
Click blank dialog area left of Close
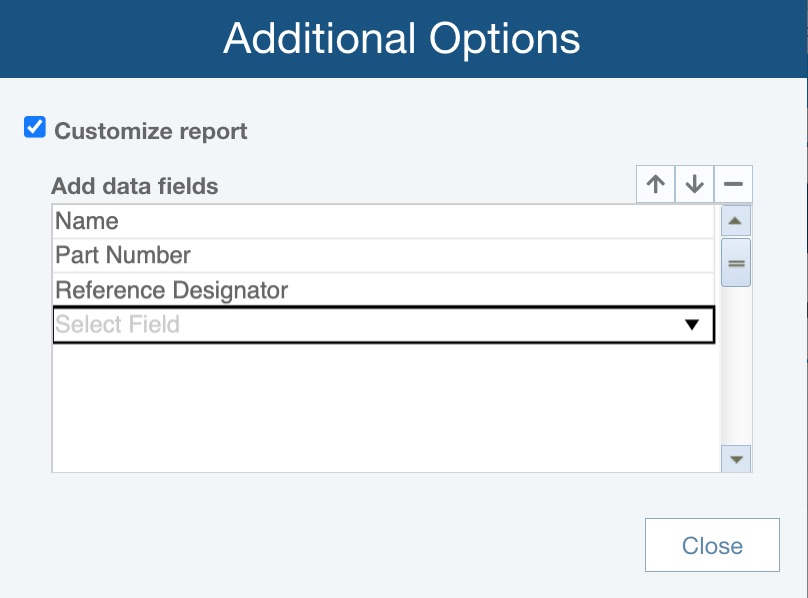pyautogui.click(x=350, y=546)
